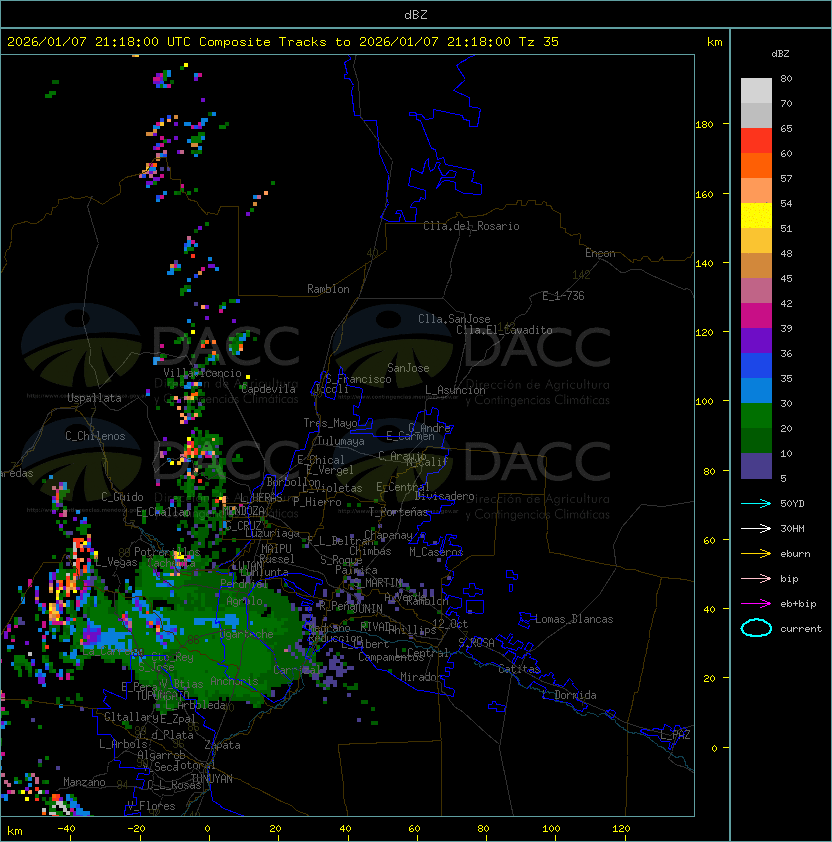Click the Chapanay map label
The image size is (832, 842).
(x=388, y=535)
